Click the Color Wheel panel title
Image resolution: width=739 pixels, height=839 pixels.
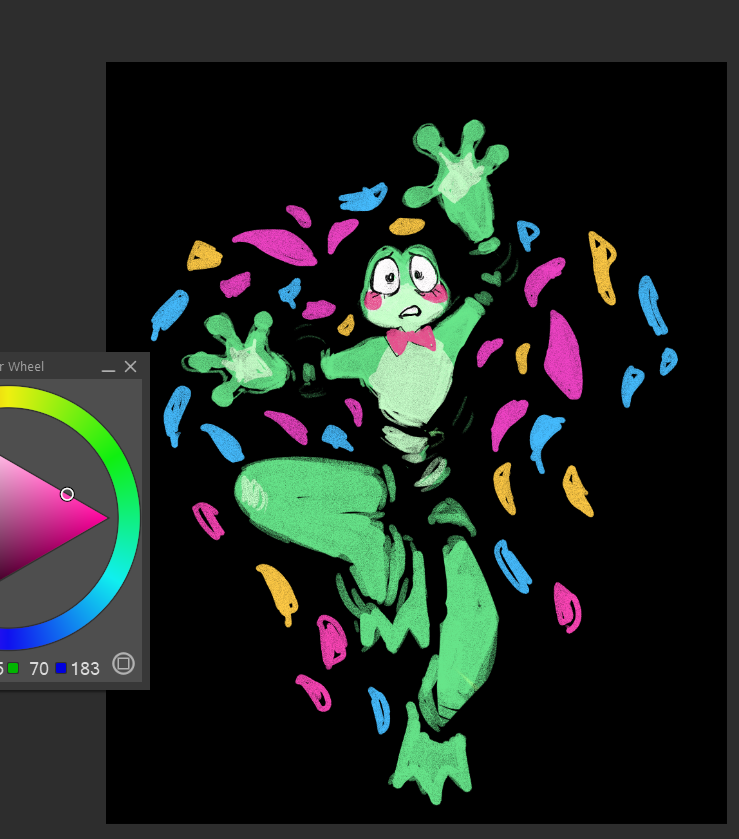click(22, 367)
